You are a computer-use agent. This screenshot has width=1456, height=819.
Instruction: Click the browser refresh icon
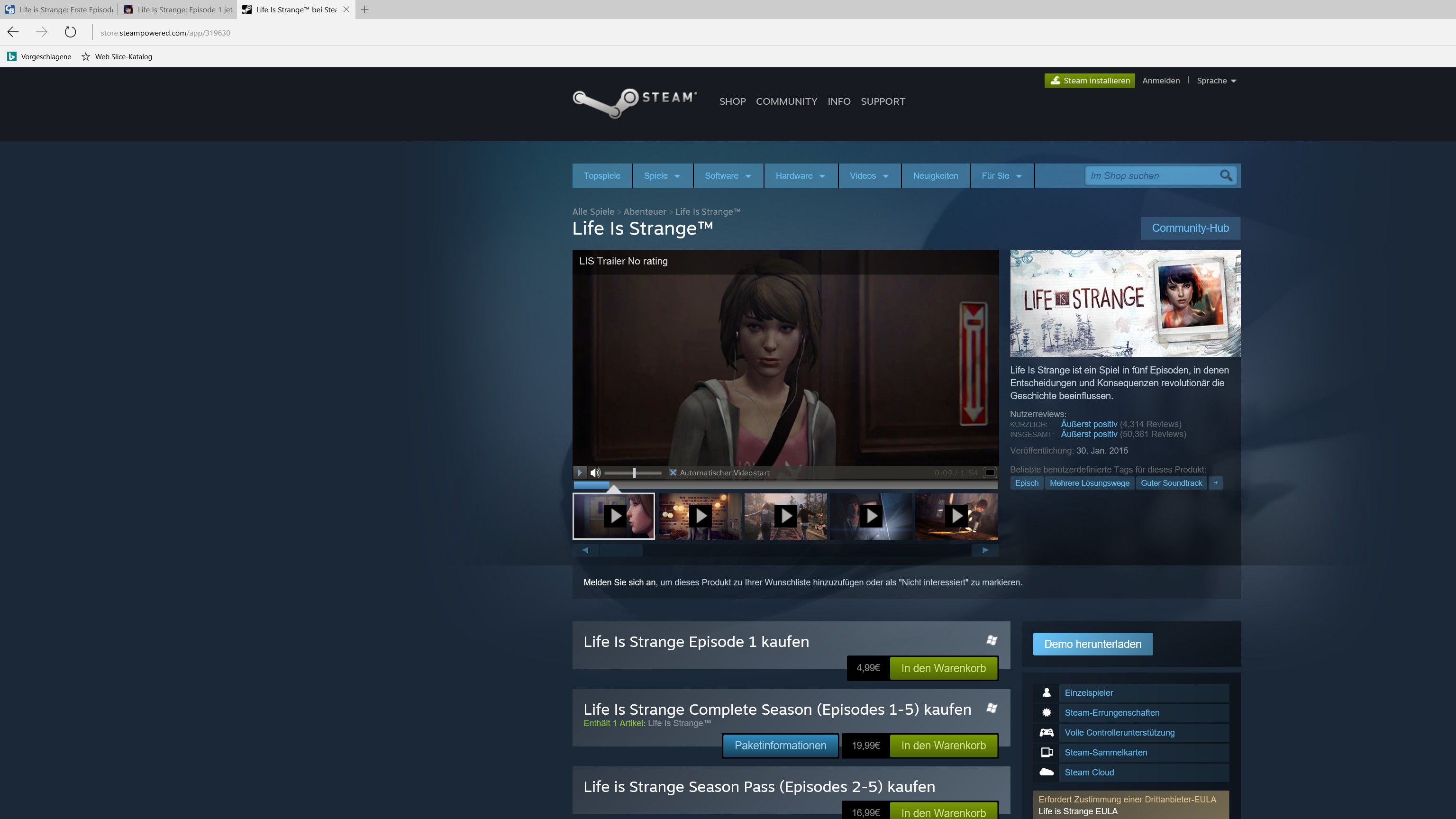coord(70,32)
